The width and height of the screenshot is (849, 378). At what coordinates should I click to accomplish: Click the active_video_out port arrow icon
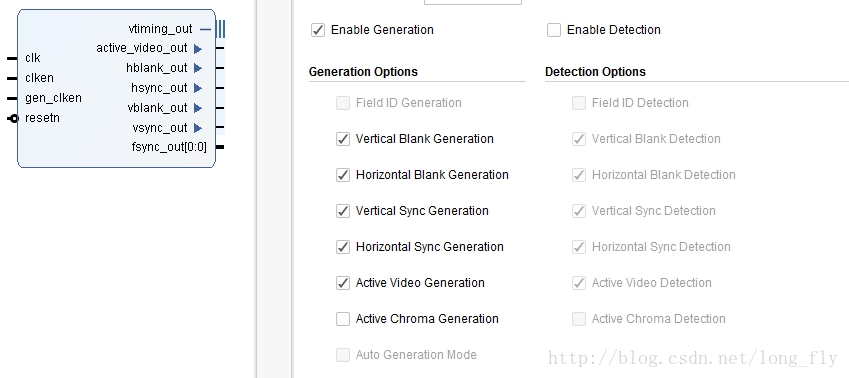pos(198,49)
